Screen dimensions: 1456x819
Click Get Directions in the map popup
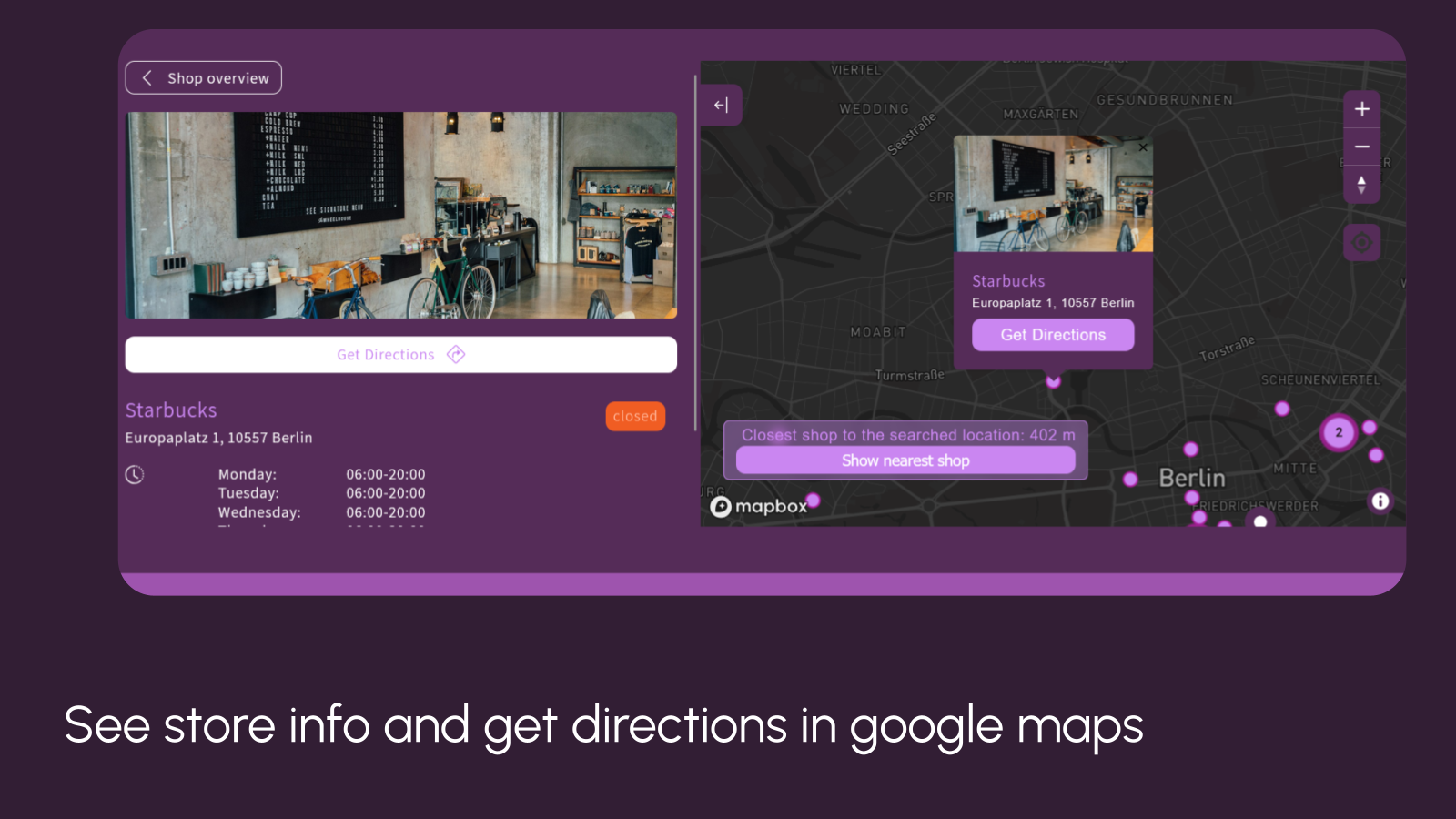1053,335
